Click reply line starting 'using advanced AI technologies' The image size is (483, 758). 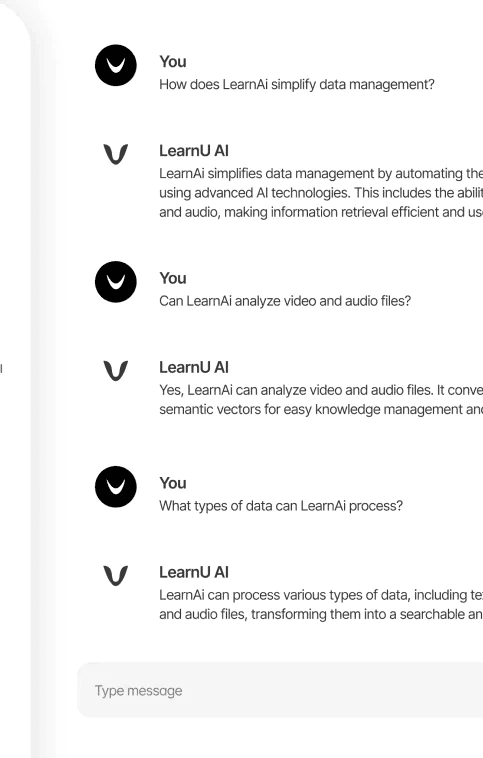[x=321, y=193]
